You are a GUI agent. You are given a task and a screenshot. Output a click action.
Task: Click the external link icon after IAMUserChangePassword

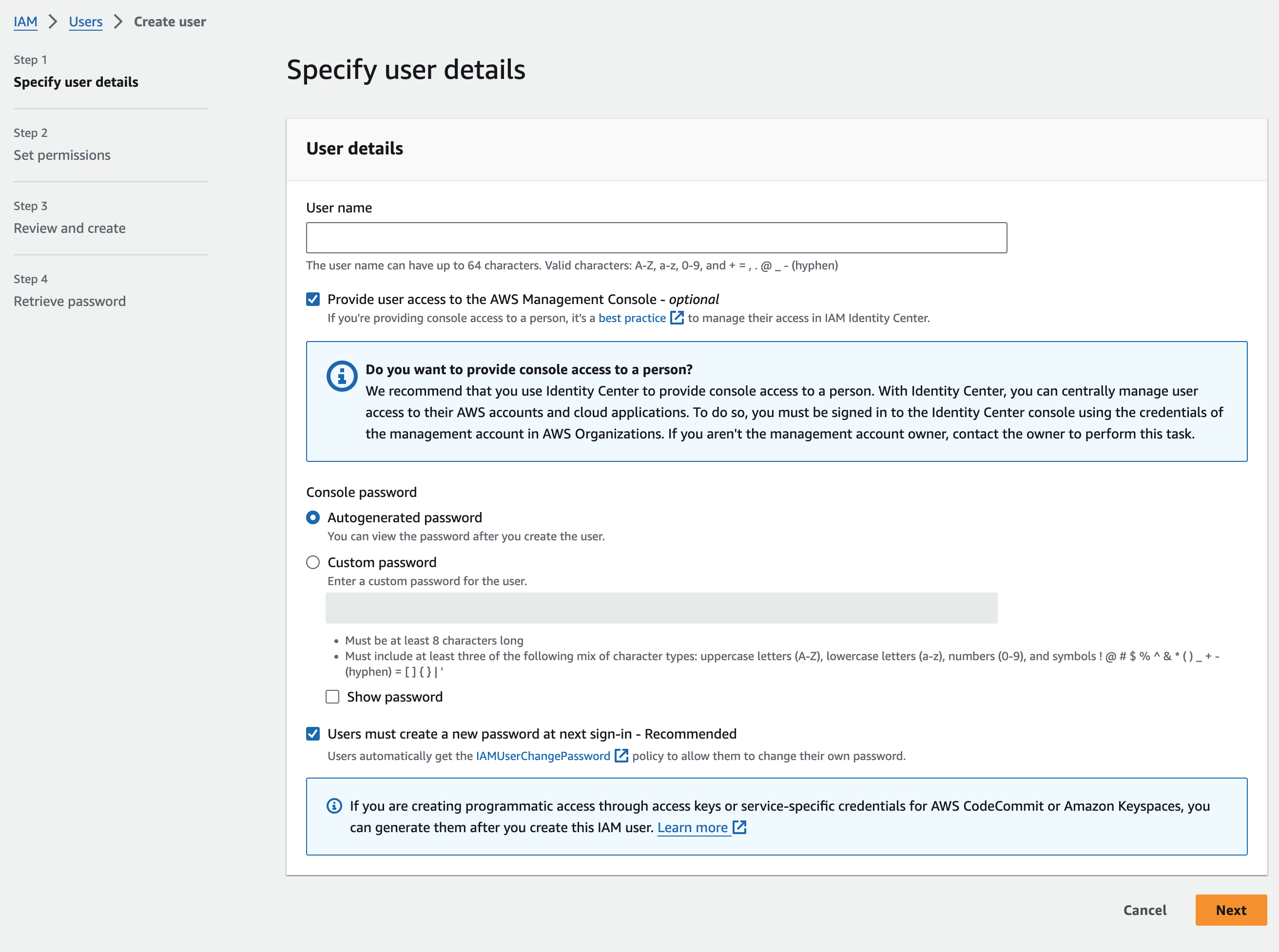(621, 756)
